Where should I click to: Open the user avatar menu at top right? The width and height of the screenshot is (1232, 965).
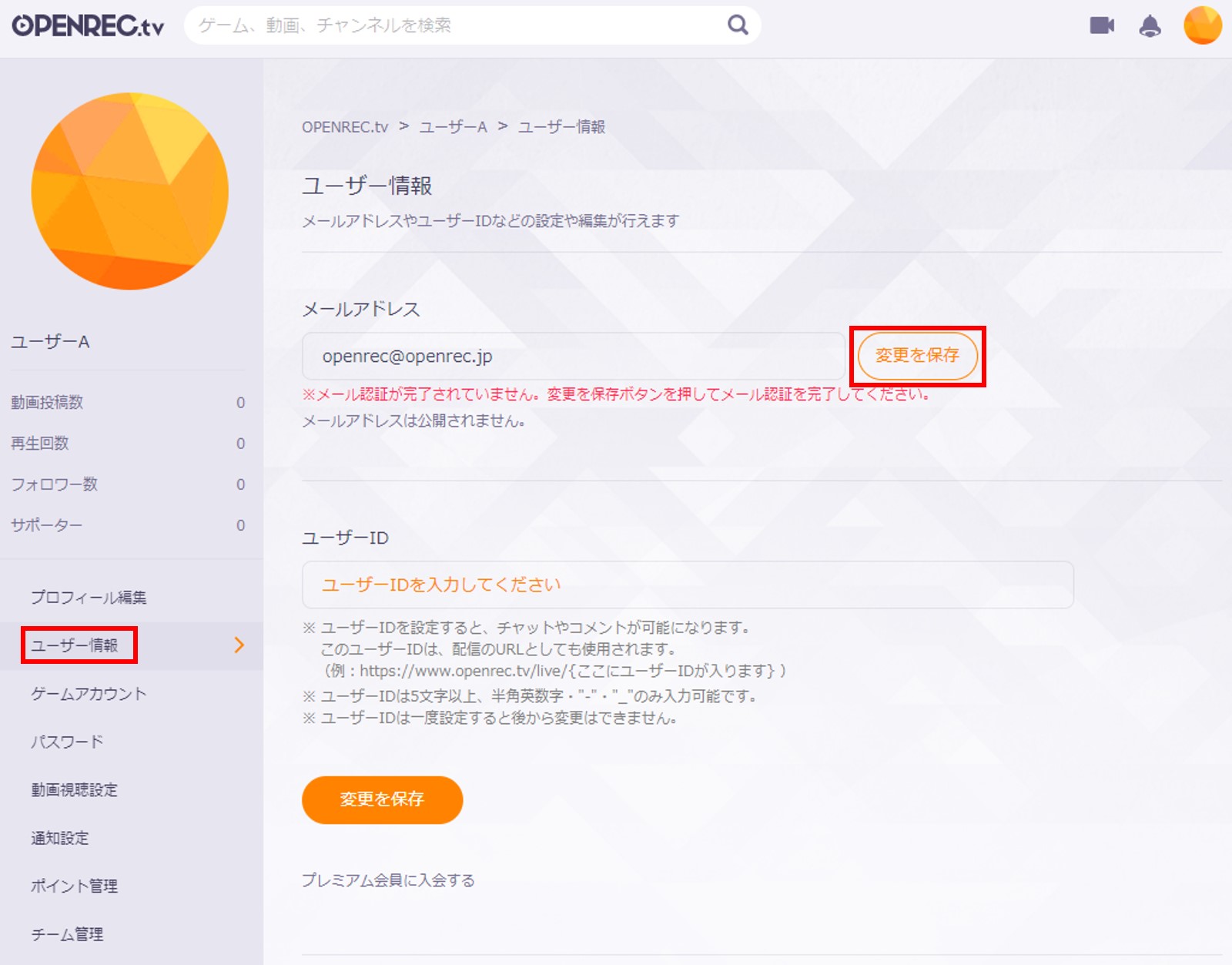pos(1203,25)
